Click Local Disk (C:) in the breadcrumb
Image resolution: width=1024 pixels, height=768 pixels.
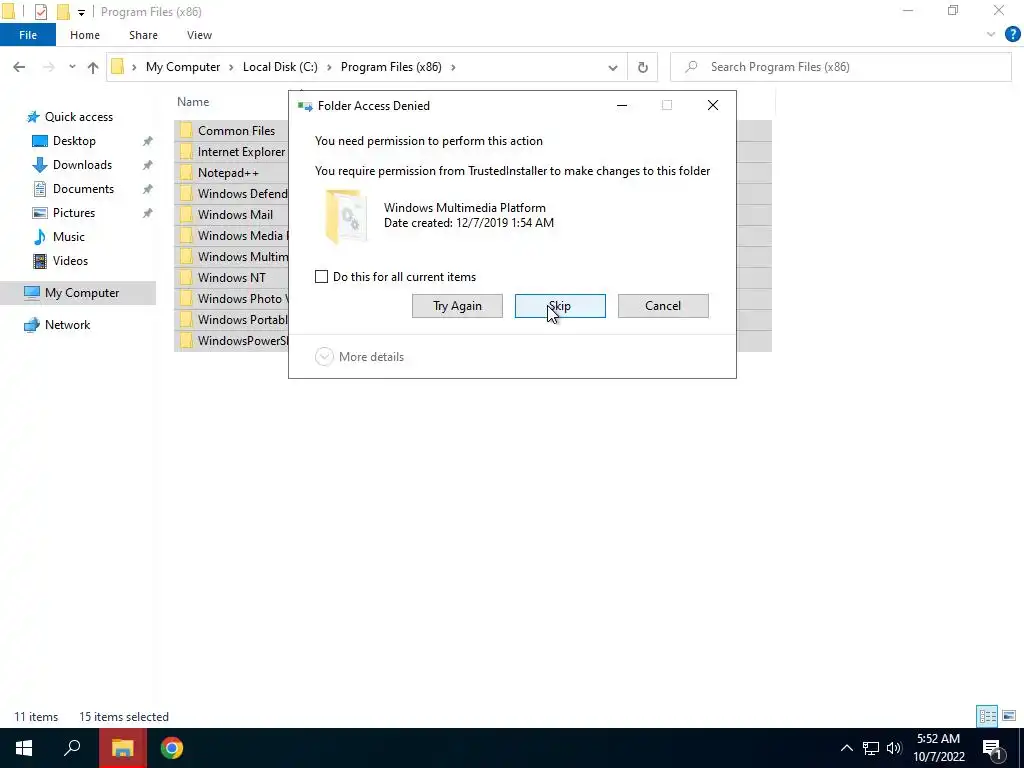280,67
